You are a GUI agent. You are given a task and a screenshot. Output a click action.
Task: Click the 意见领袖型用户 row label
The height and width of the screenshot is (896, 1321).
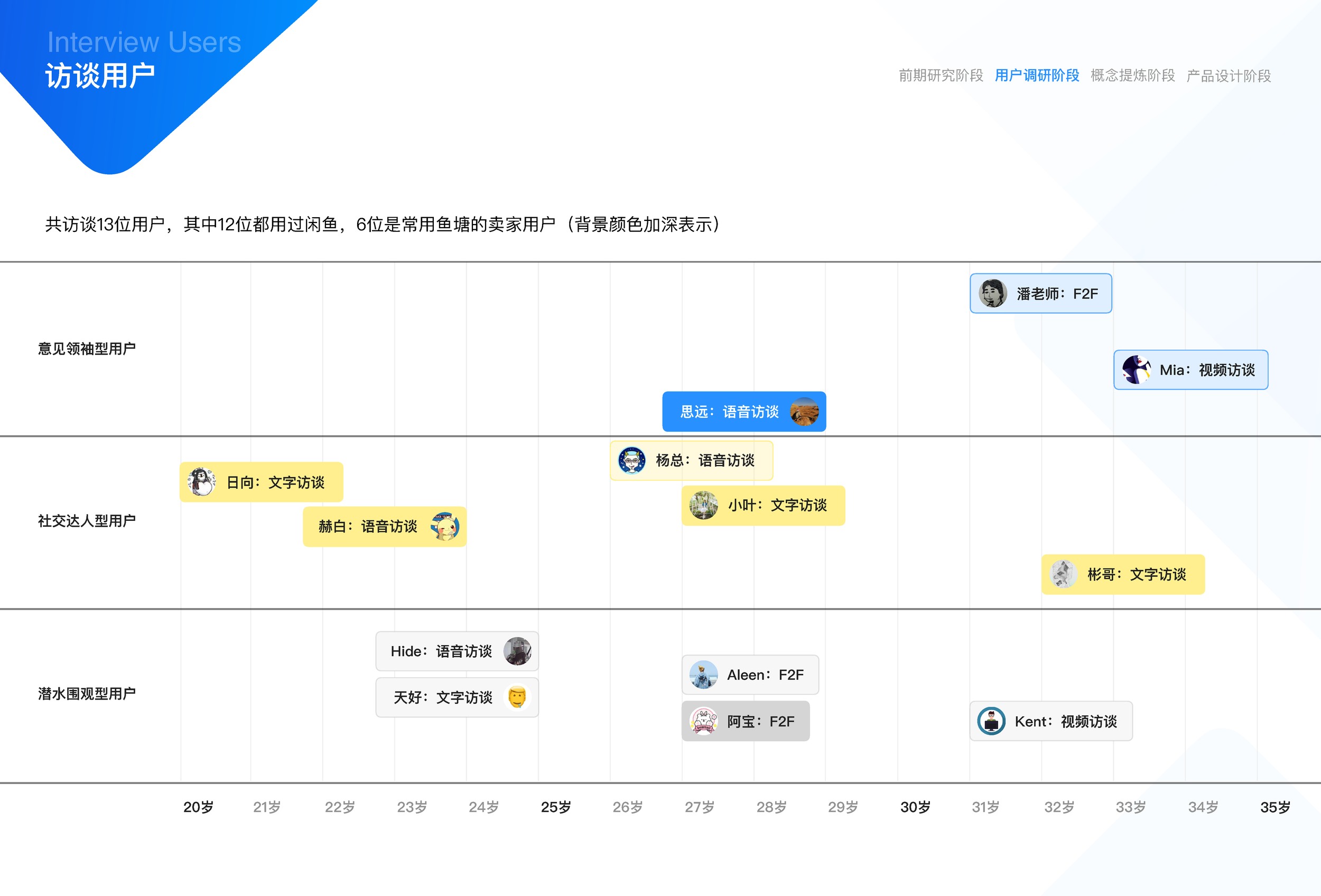tap(87, 348)
